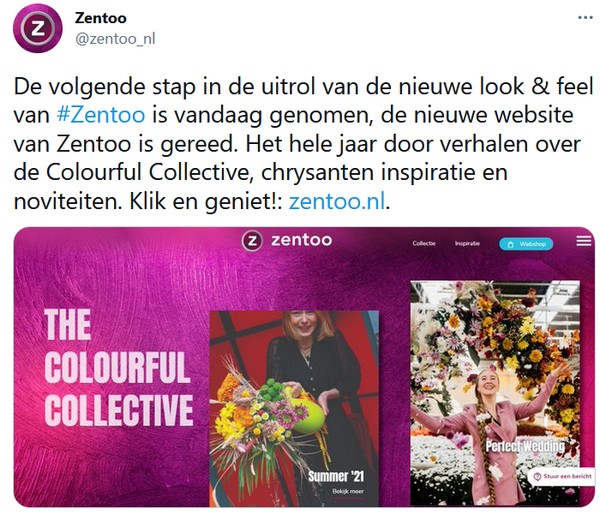This screenshot has height=515, width=600.
Task: Click the @zentoo_nl handle
Action: point(115,39)
